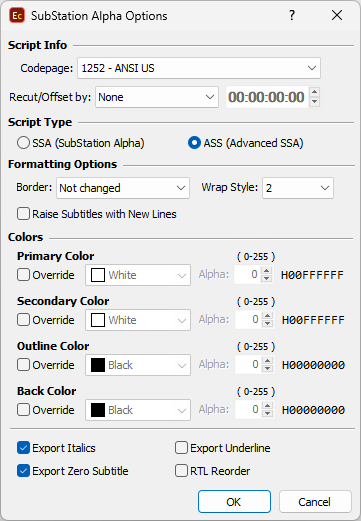Open the Codepage dropdown

pos(199,68)
